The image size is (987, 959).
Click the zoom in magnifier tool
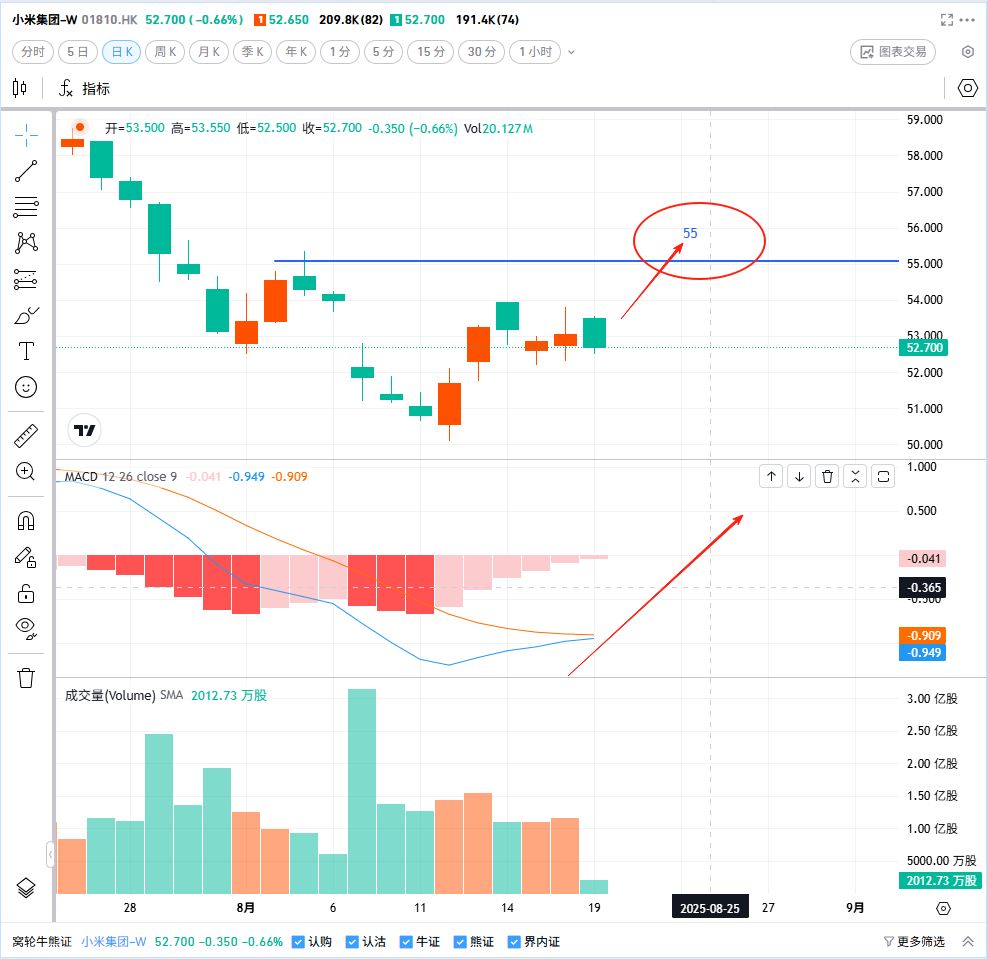[26, 472]
